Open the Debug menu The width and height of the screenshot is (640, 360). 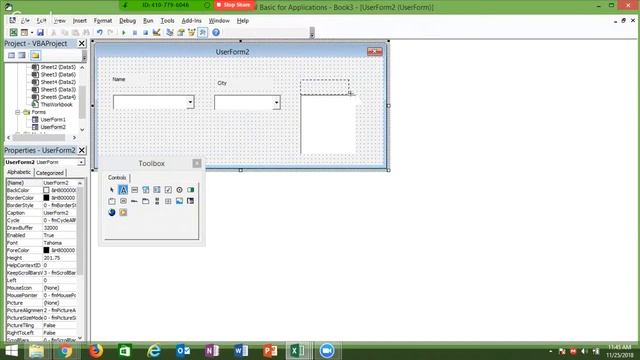[x=127, y=20]
